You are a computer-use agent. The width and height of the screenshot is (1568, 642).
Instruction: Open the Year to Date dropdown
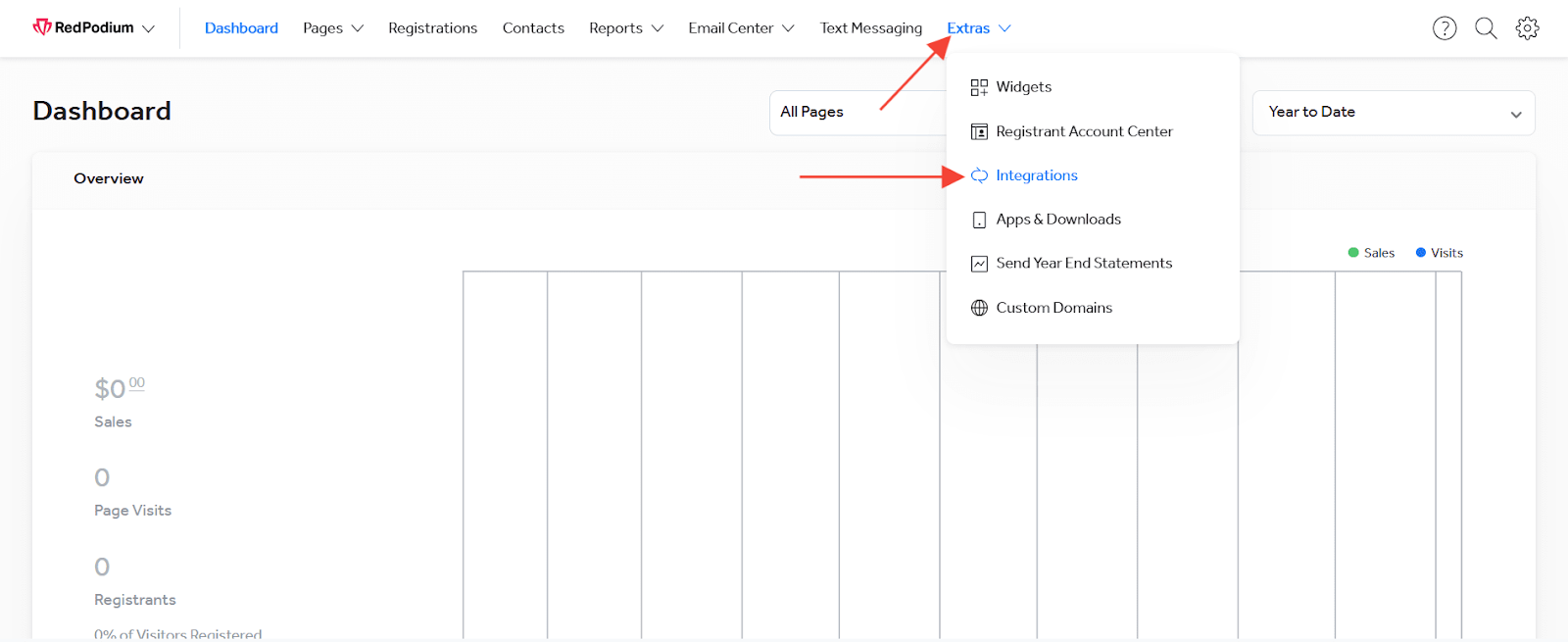(1394, 113)
